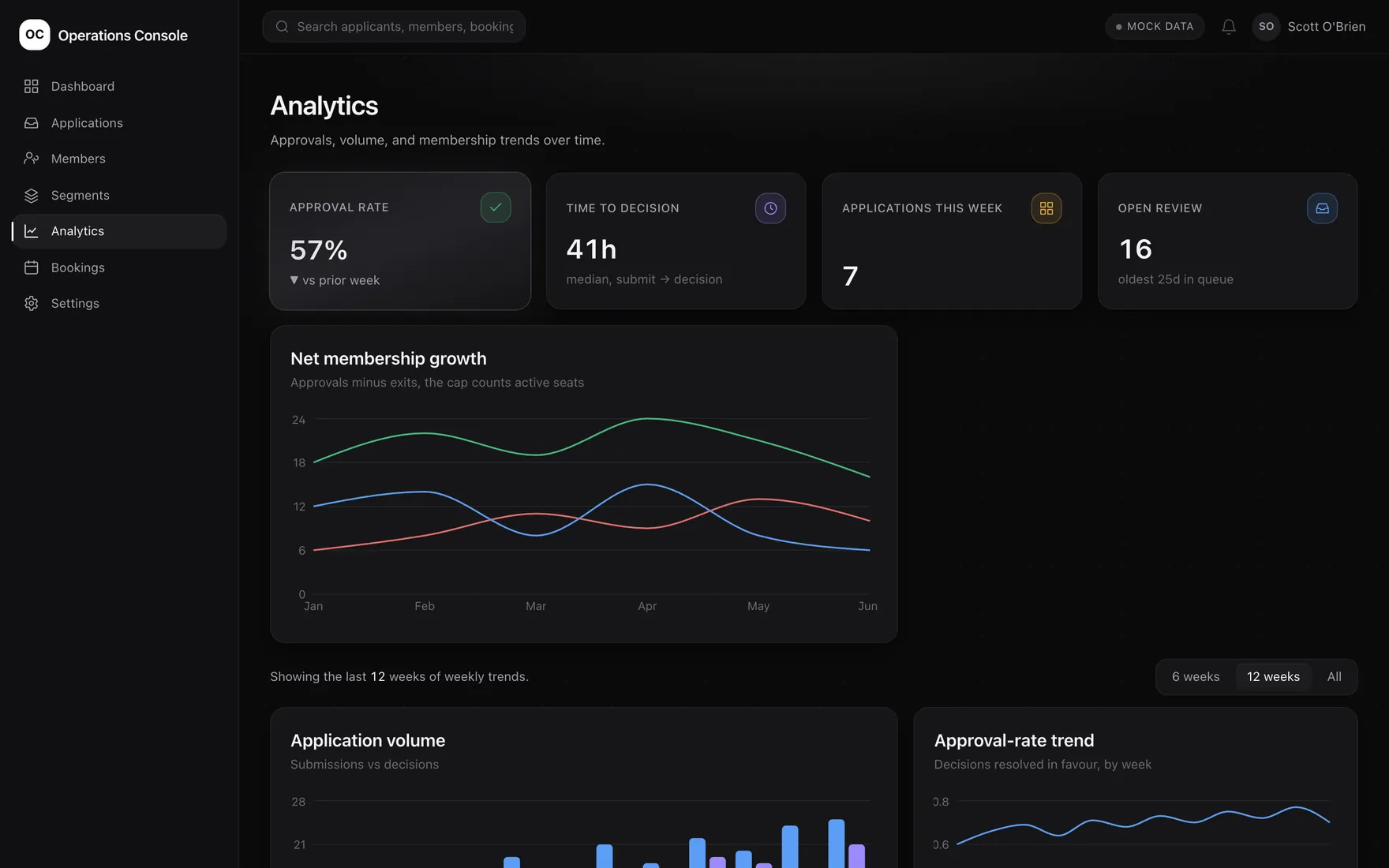The width and height of the screenshot is (1389, 868).
Task: Open Applications in the sidebar
Action: (x=119, y=123)
